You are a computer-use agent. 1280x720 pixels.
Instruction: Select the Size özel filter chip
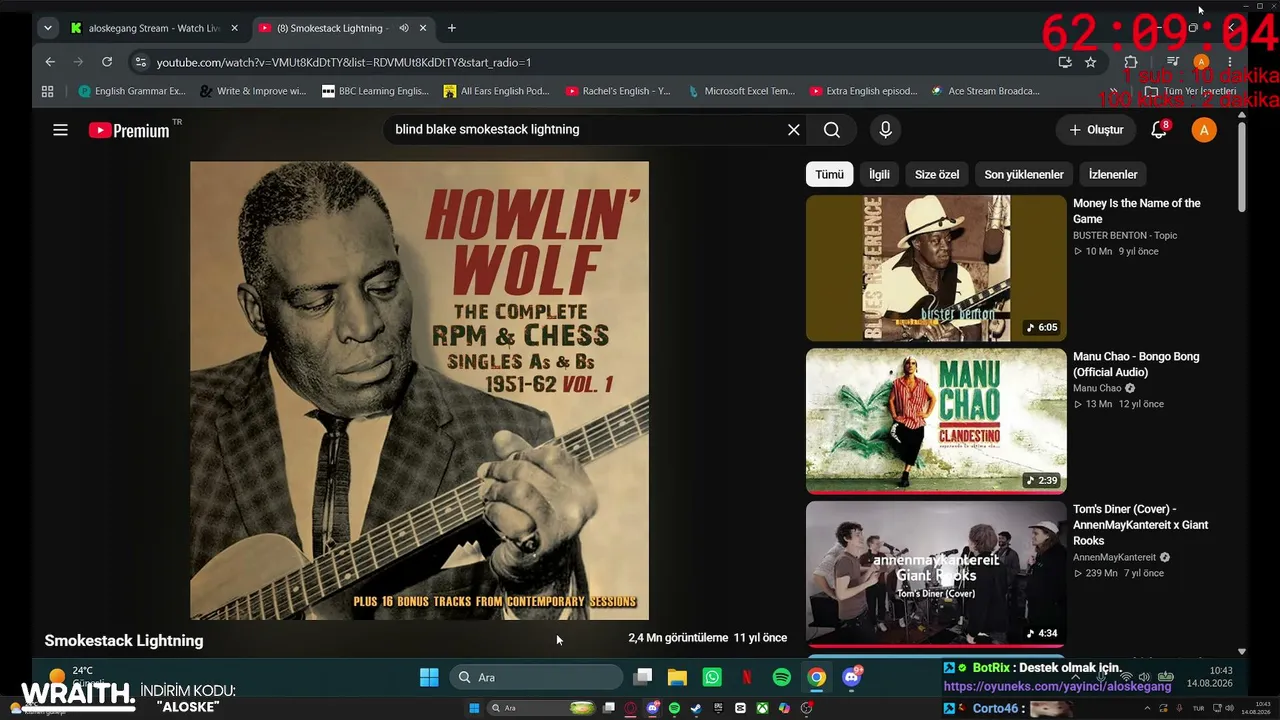click(x=937, y=174)
